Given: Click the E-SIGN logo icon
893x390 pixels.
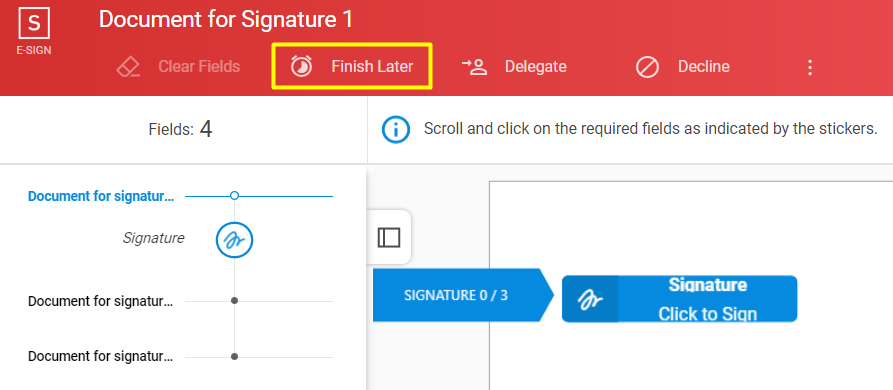Looking at the screenshot, I should [34, 24].
